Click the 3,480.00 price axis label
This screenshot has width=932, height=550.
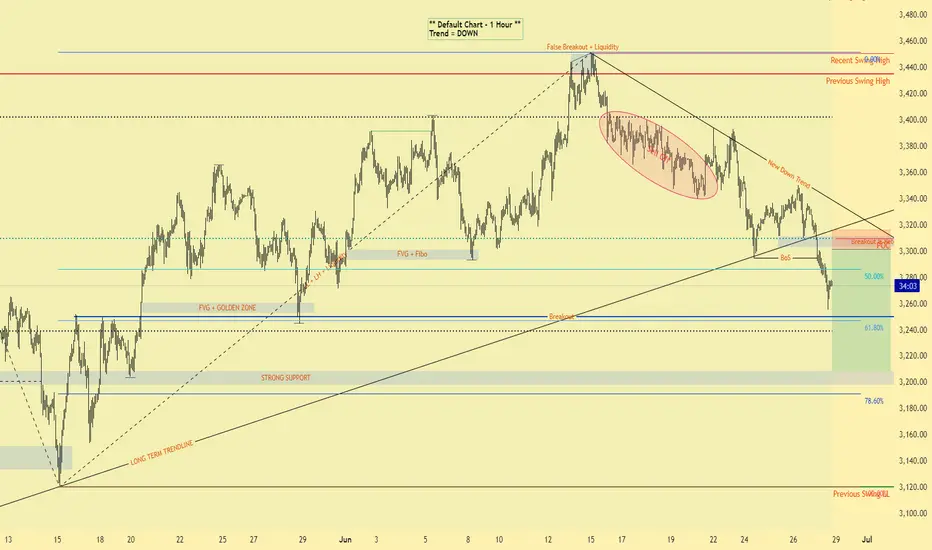click(x=913, y=14)
